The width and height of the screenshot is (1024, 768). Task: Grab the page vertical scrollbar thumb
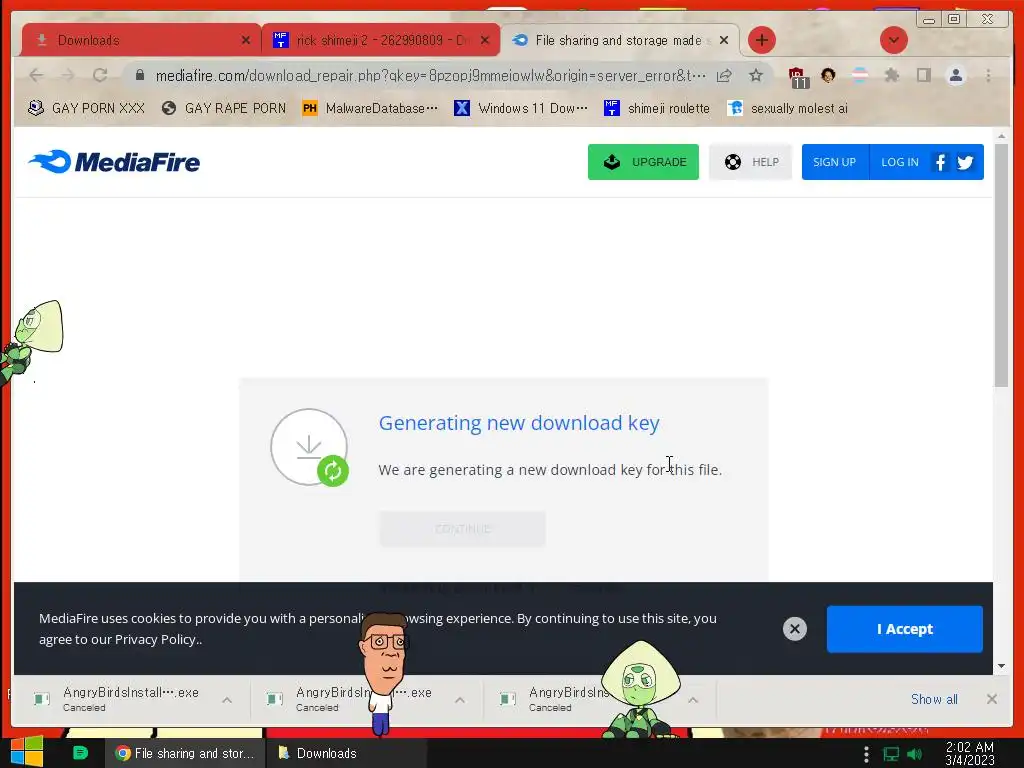pos(1001,264)
